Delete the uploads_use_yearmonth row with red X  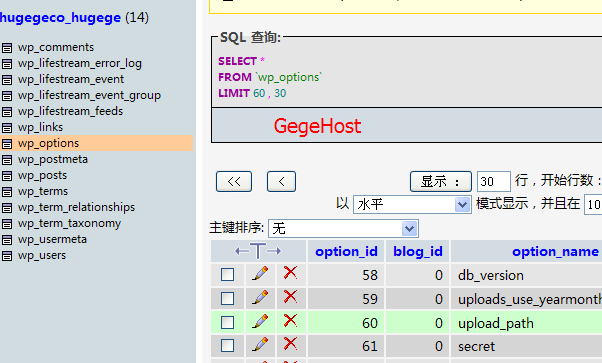(290, 297)
